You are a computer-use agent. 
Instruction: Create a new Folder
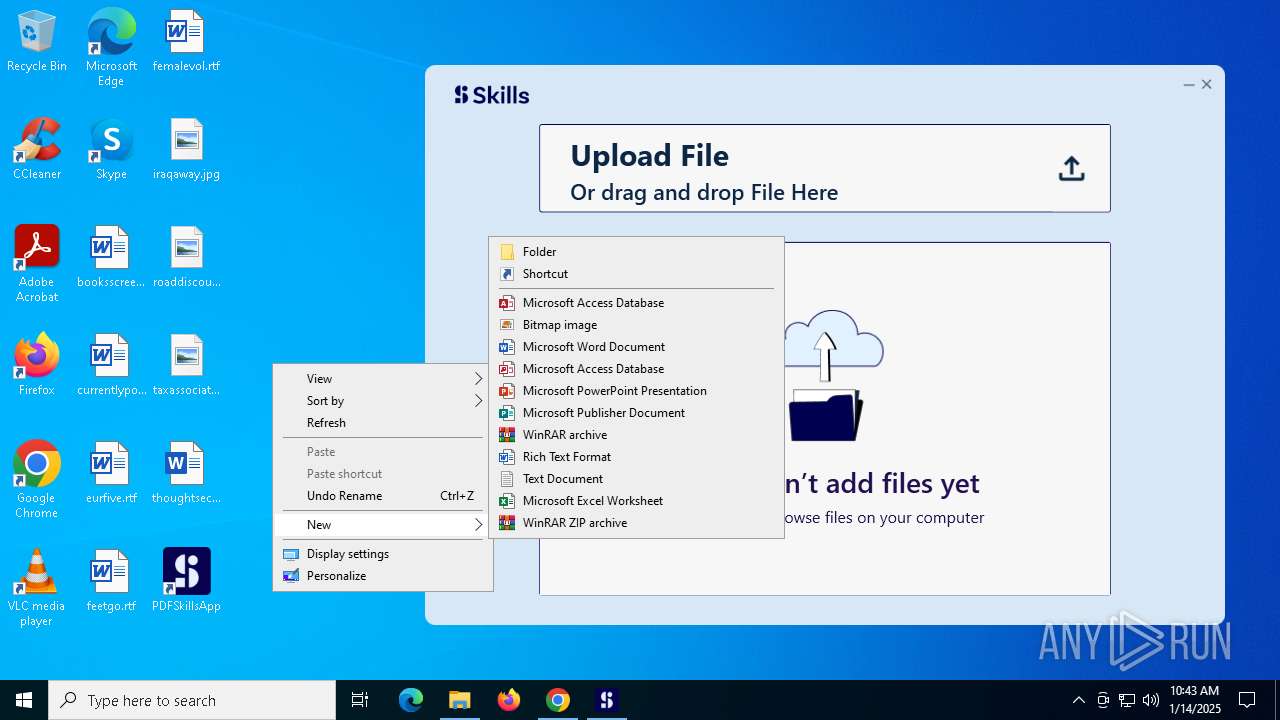(x=636, y=252)
